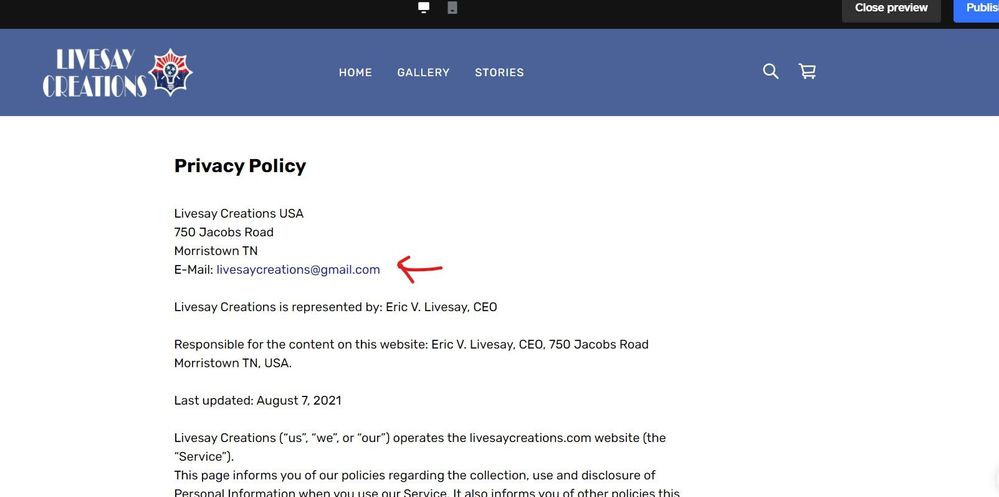Open the STORIES menu item
The image size is (999, 497).
pyautogui.click(x=499, y=73)
